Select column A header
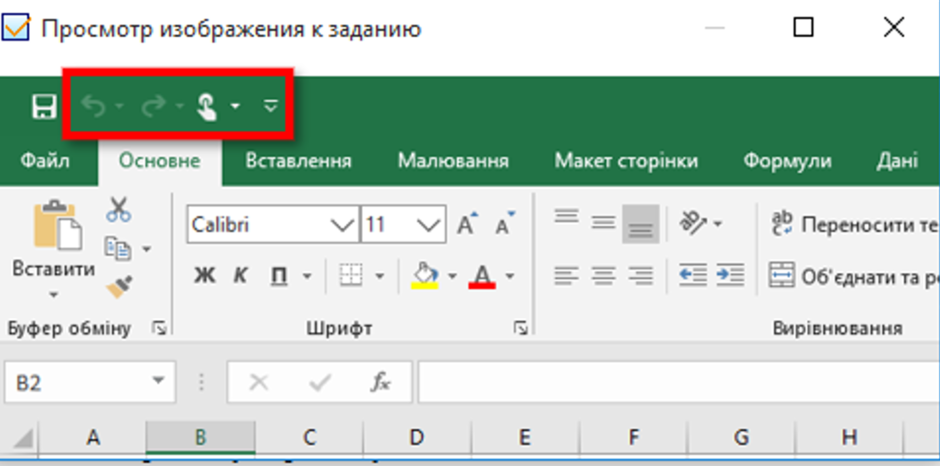Image resolution: width=940 pixels, height=466 pixels. 92,438
